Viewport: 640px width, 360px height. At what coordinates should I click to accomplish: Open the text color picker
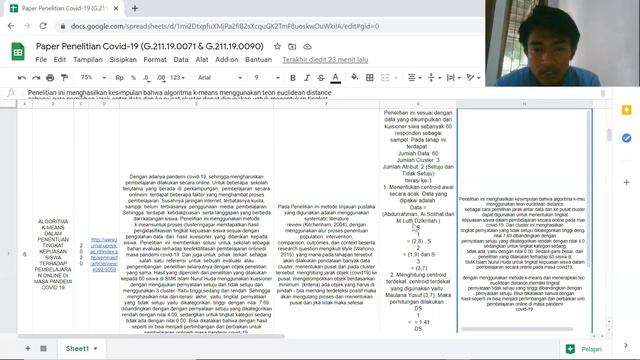tap(336, 78)
